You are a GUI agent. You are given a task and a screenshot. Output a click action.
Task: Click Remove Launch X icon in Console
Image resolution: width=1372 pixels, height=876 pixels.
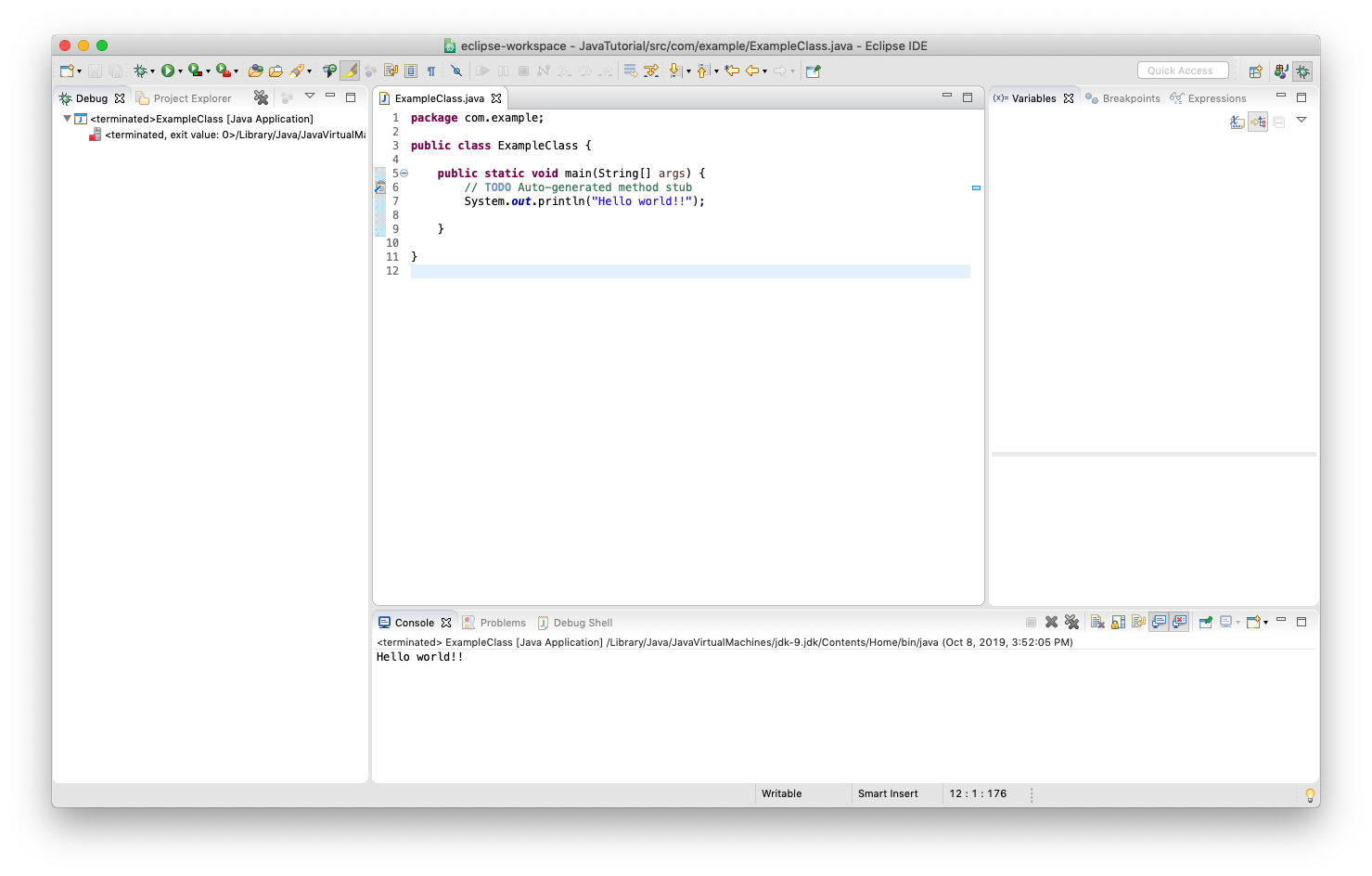tap(1051, 623)
